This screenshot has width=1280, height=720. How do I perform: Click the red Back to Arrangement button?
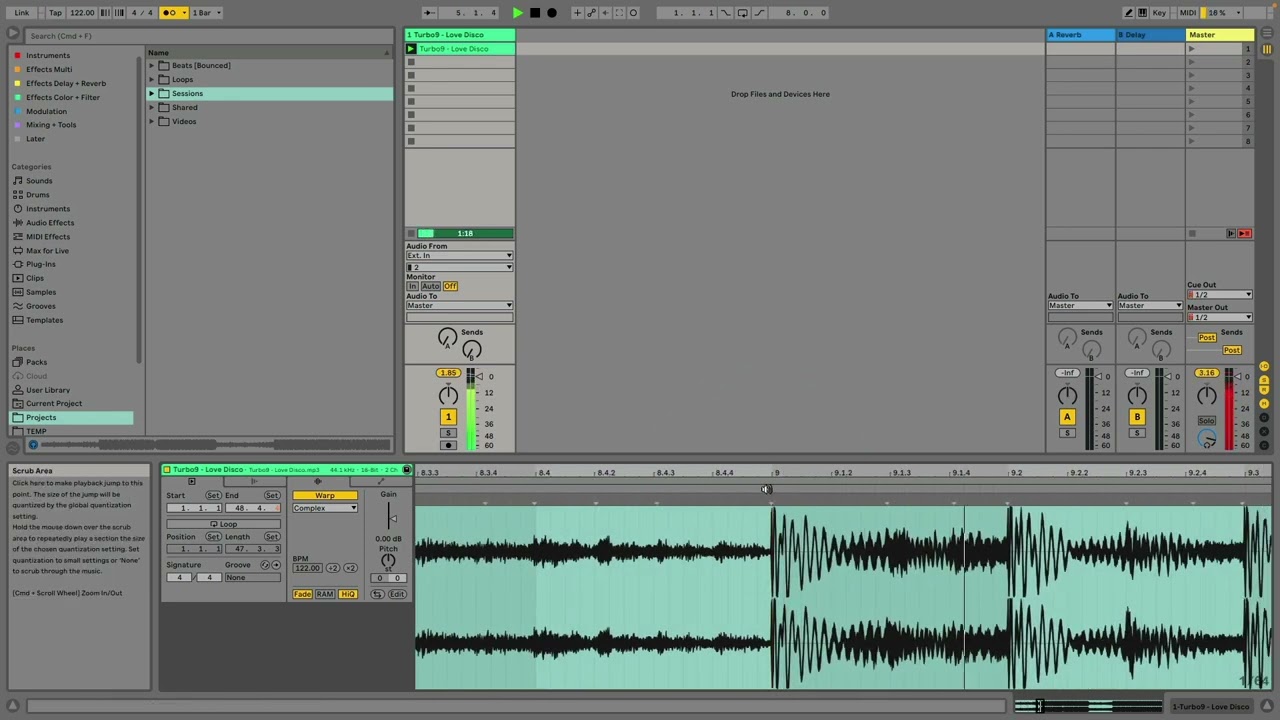(1244, 233)
